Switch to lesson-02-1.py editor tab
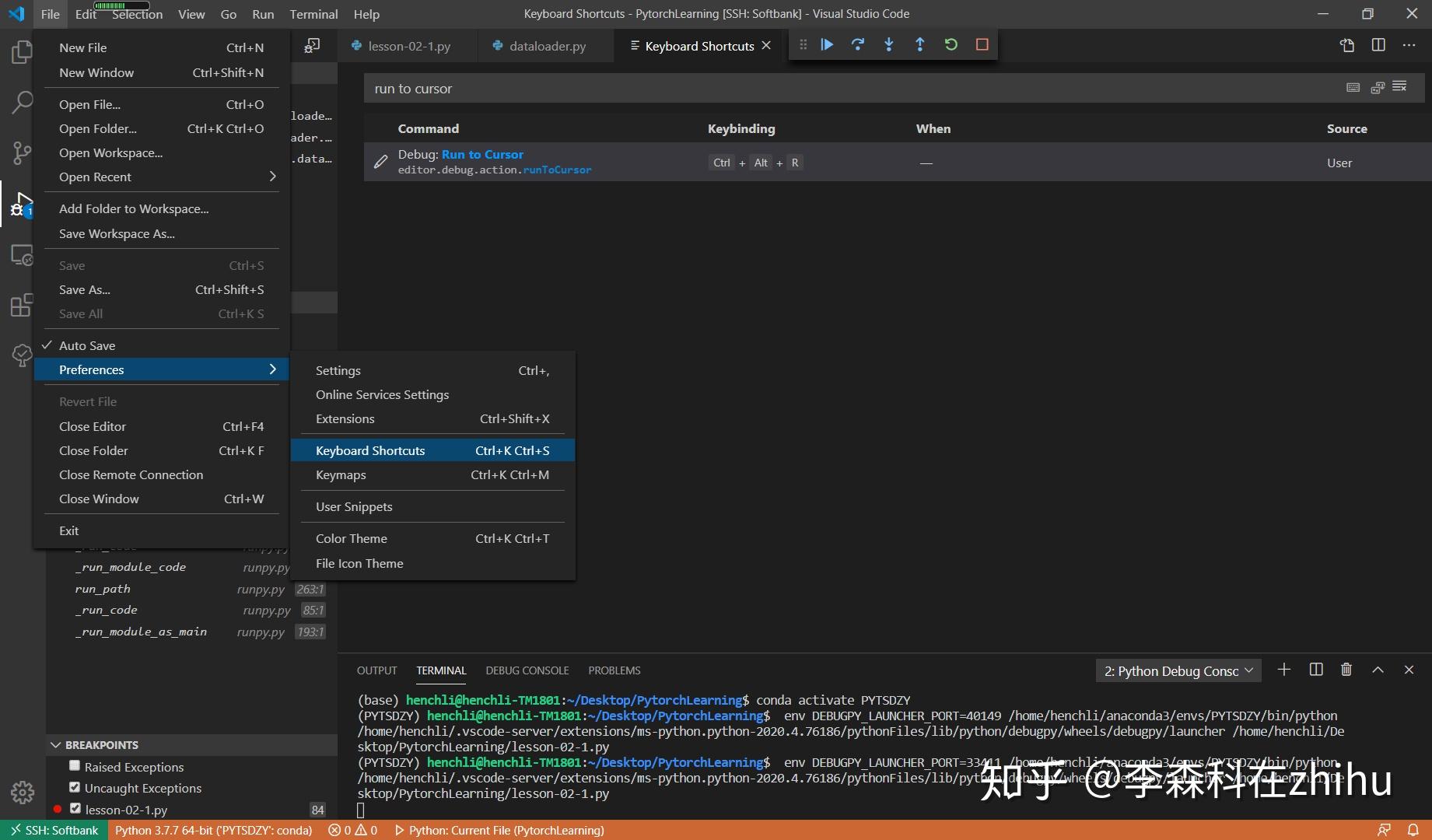 408,46
